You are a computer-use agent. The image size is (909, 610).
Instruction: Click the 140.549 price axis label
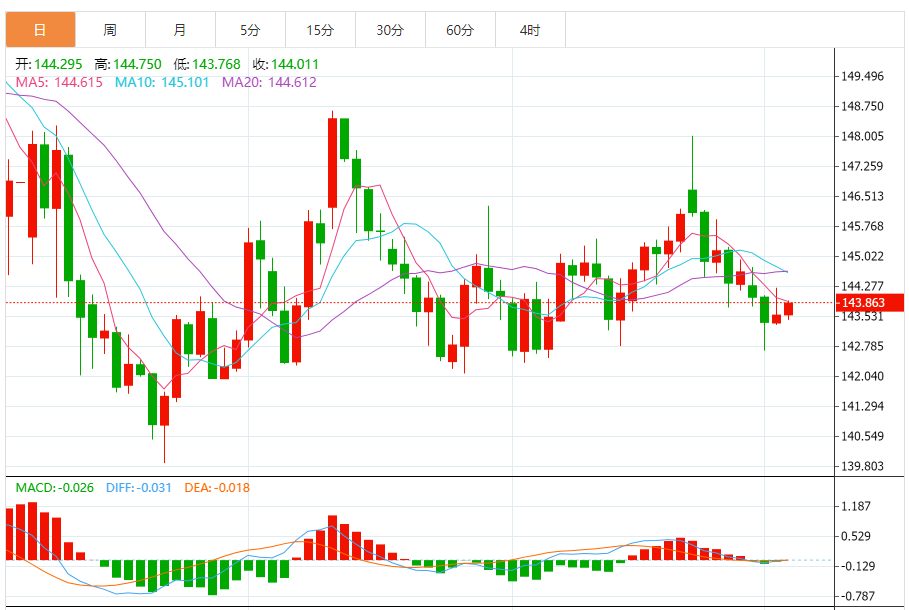click(863, 436)
